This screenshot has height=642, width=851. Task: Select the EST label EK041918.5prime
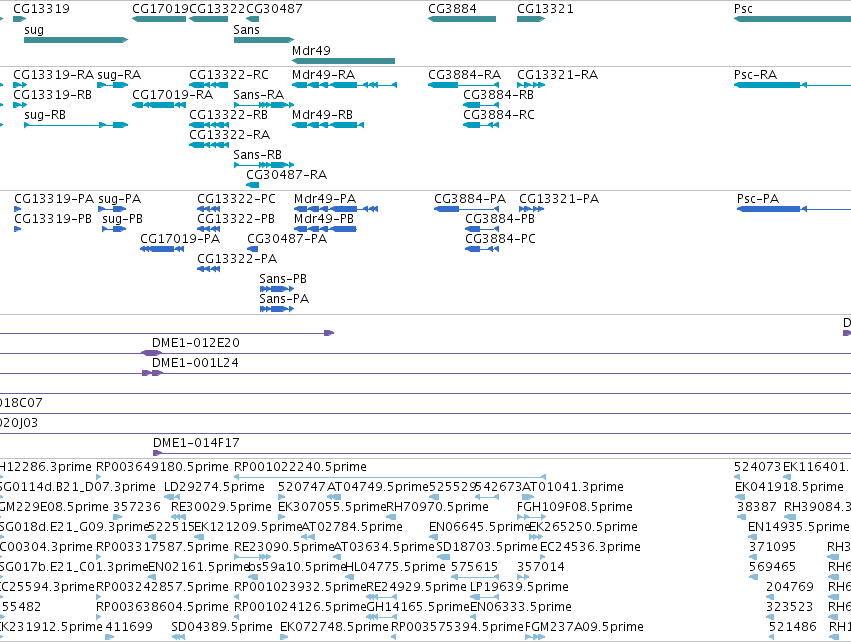click(790, 487)
